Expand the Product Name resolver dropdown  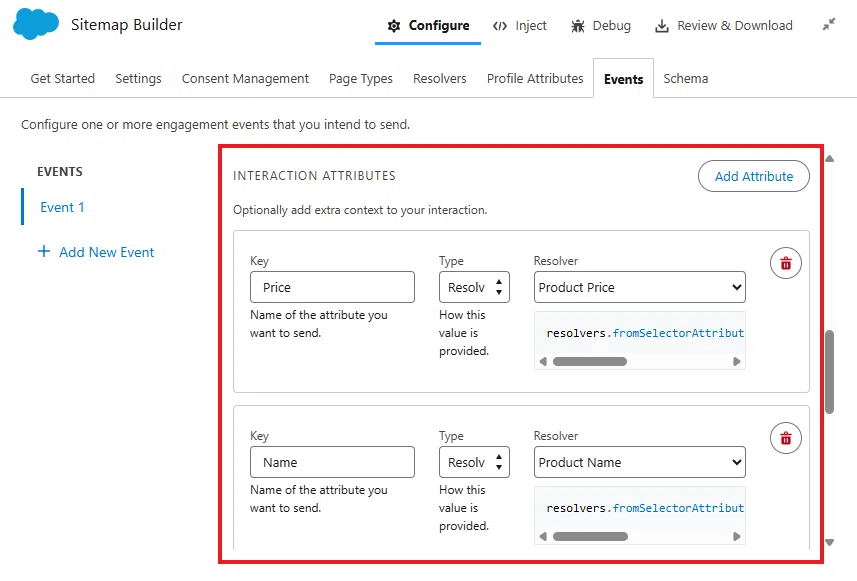[x=639, y=462]
